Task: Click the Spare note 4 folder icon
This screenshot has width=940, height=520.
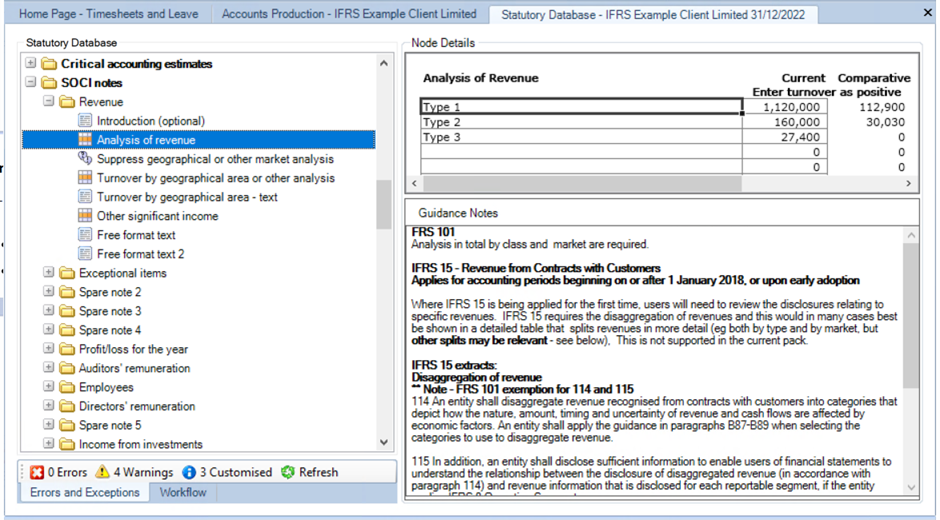Action: tap(67, 330)
